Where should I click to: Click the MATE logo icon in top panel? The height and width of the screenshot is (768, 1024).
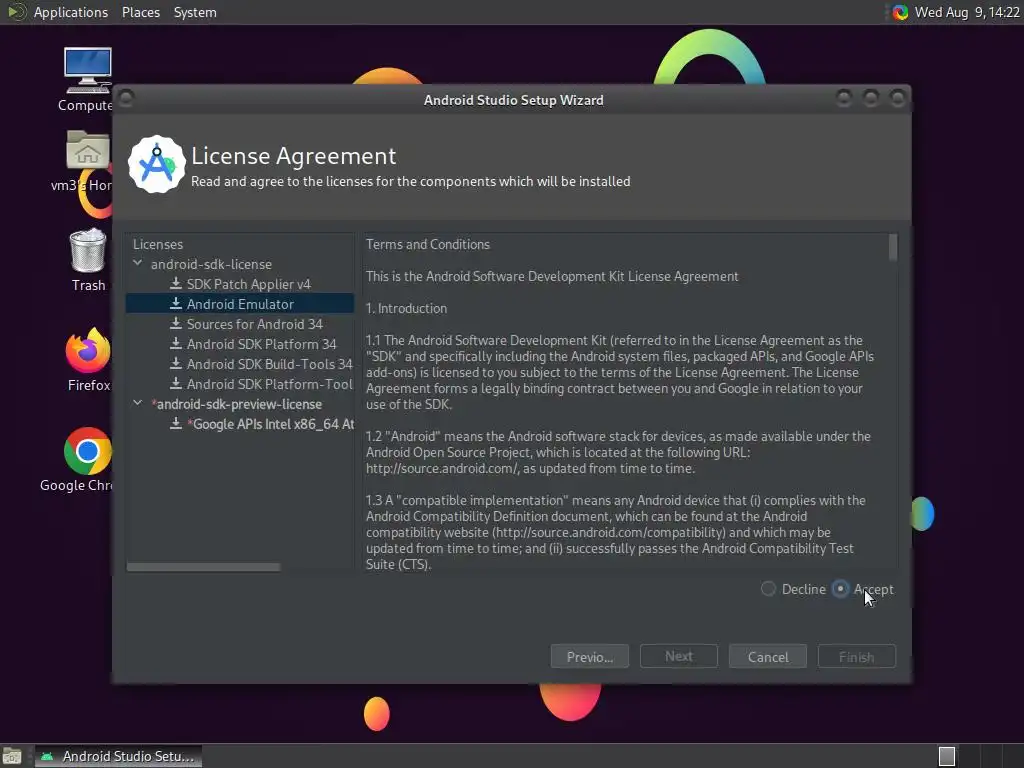(x=16, y=12)
